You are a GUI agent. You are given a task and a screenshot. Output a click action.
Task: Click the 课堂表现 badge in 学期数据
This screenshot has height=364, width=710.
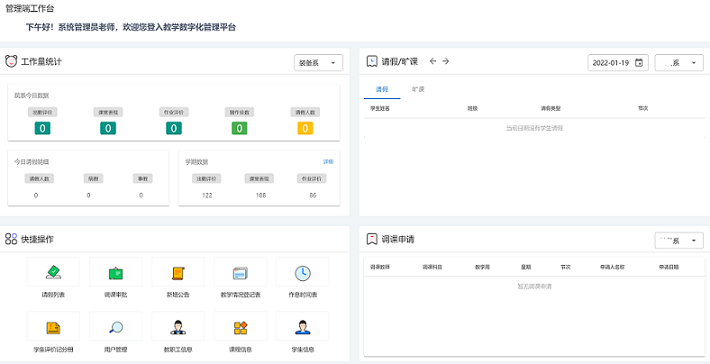point(259,178)
